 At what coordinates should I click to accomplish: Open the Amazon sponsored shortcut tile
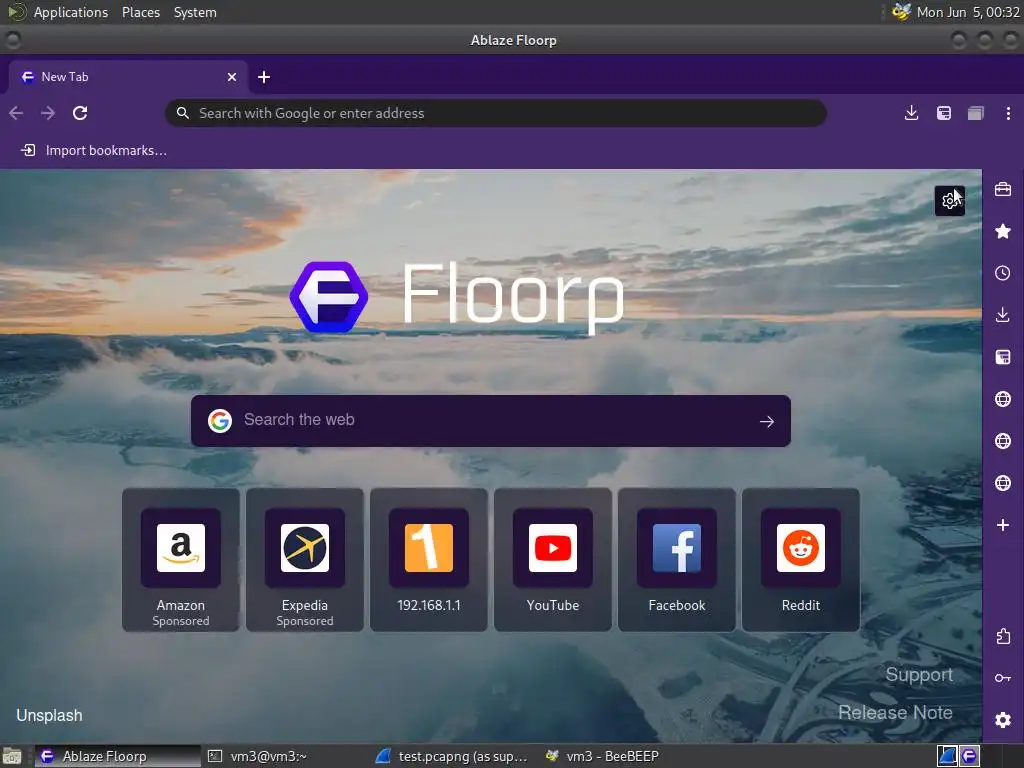(181, 560)
